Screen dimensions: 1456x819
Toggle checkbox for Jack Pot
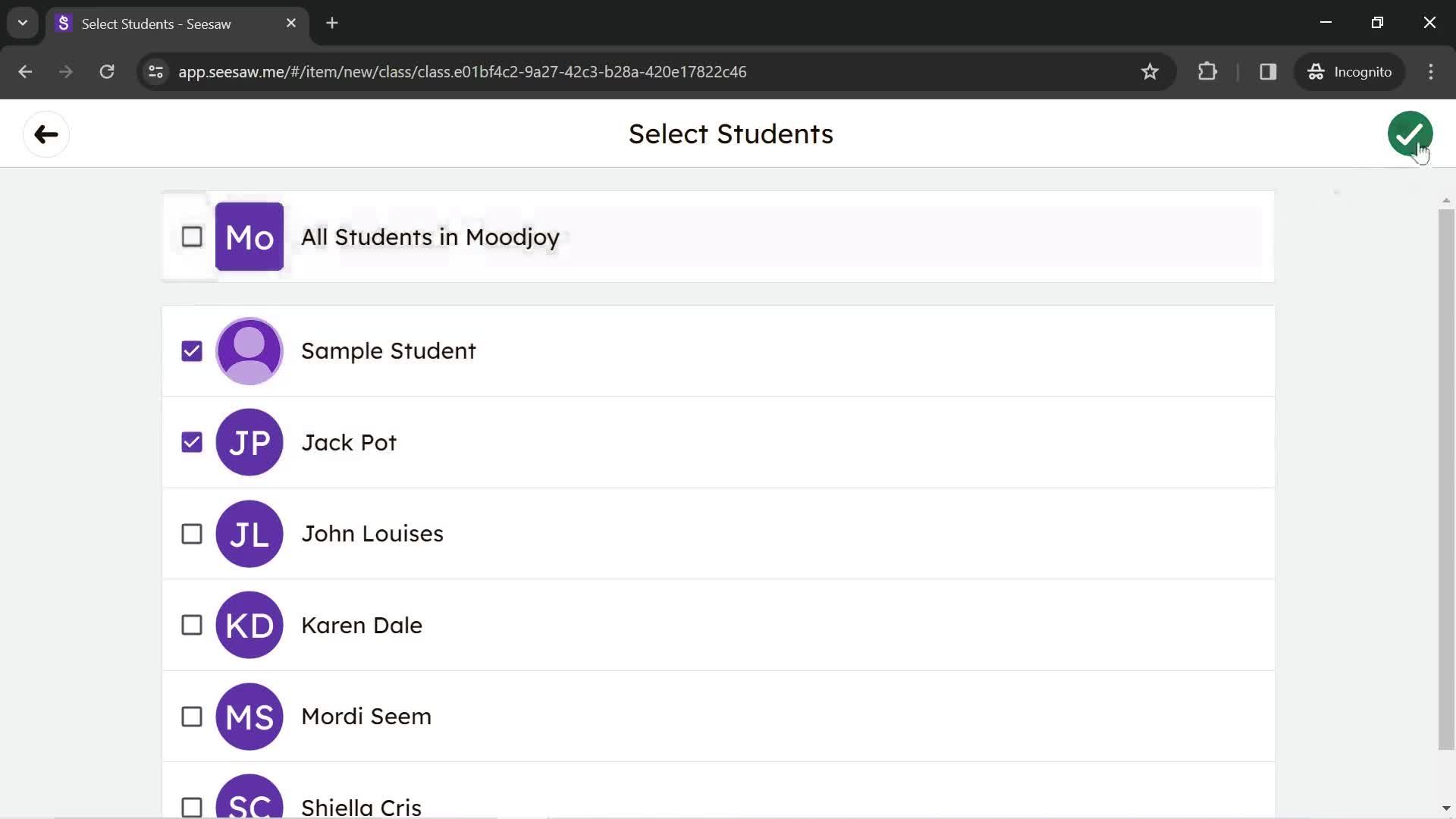(x=190, y=442)
